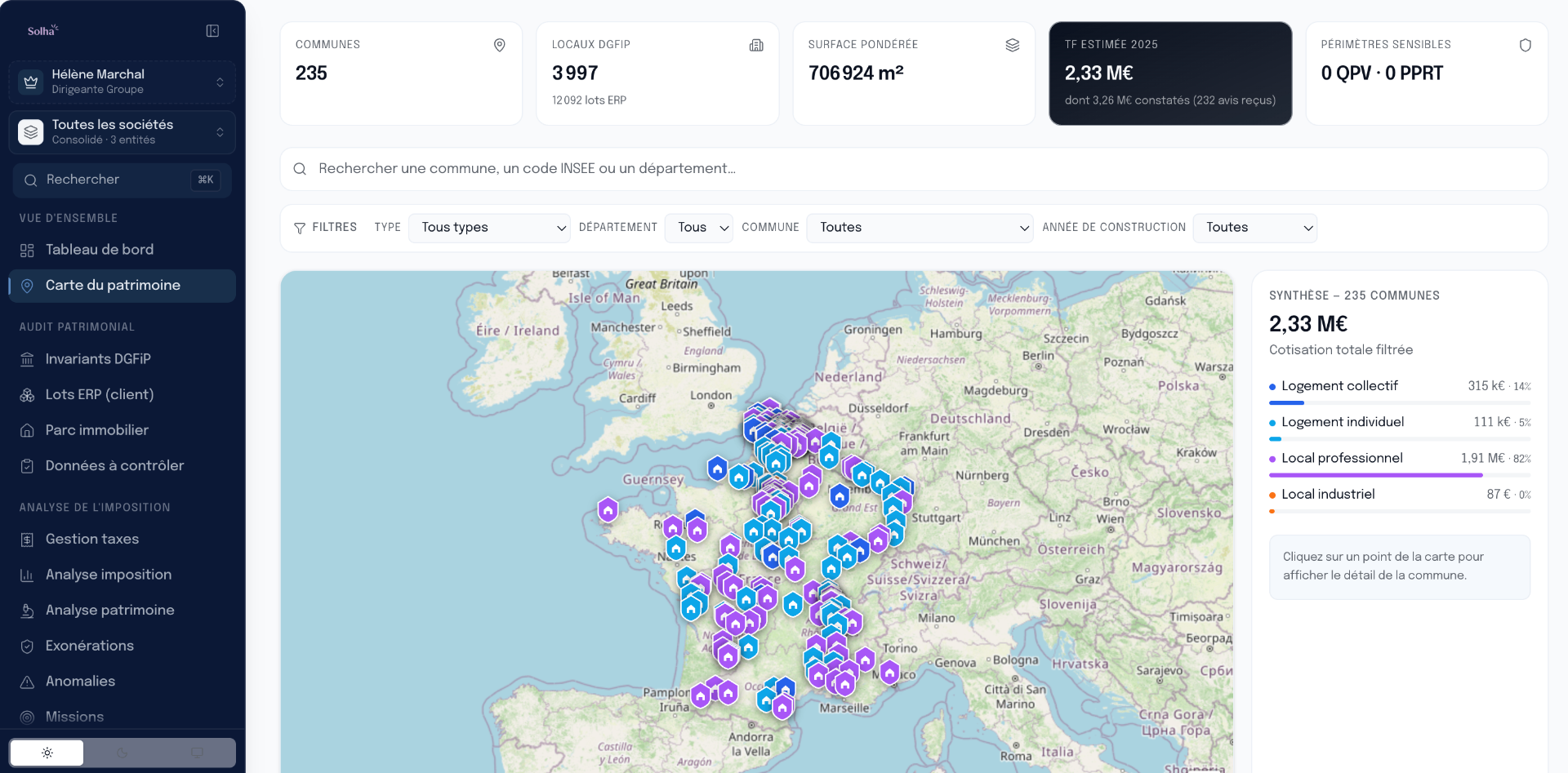Click the crown icon beside Hélène Marchal
The width and height of the screenshot is (1568, 773).
pos(31,82)
